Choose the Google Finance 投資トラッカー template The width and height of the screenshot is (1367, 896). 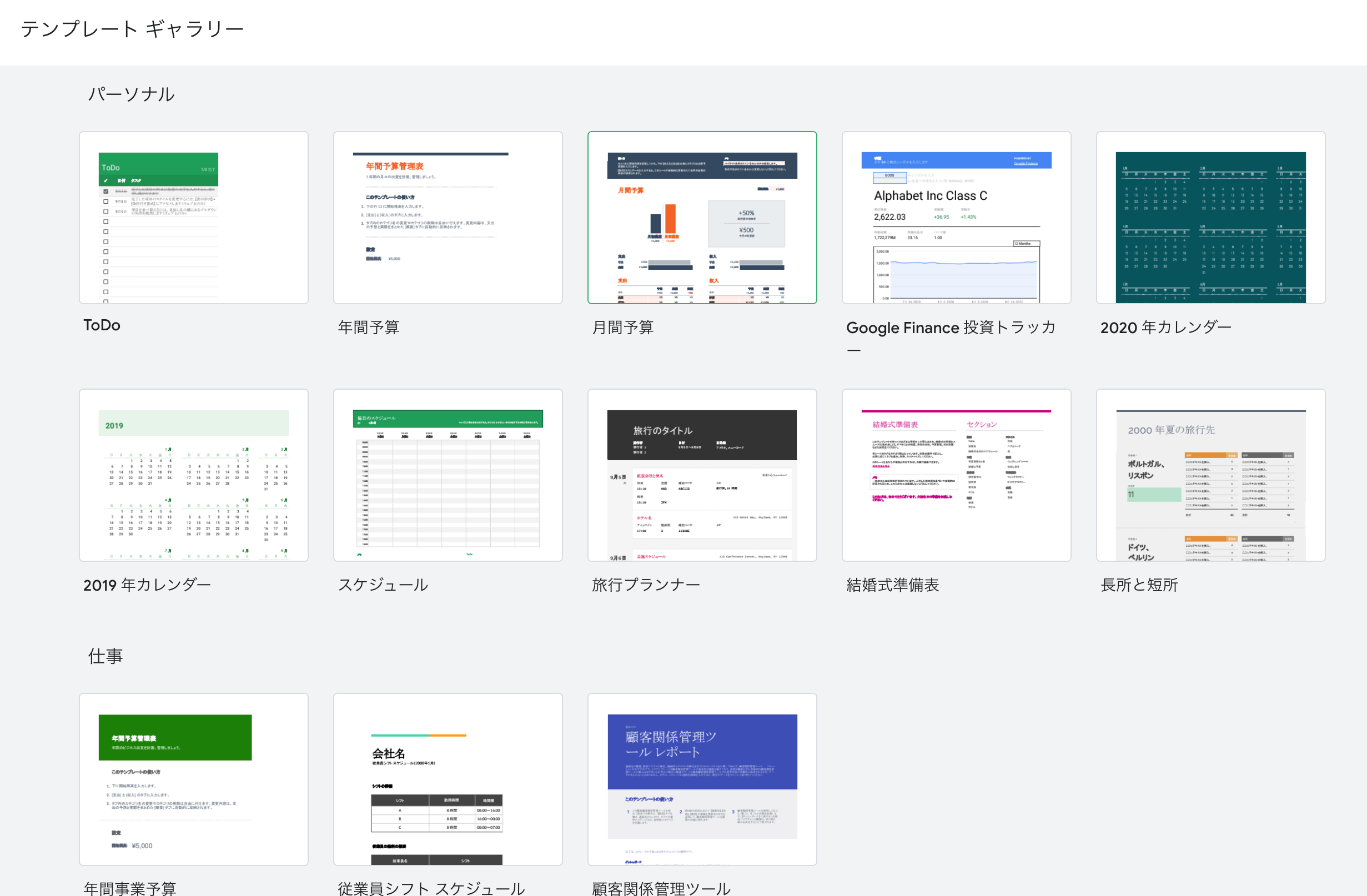[956, 218]
